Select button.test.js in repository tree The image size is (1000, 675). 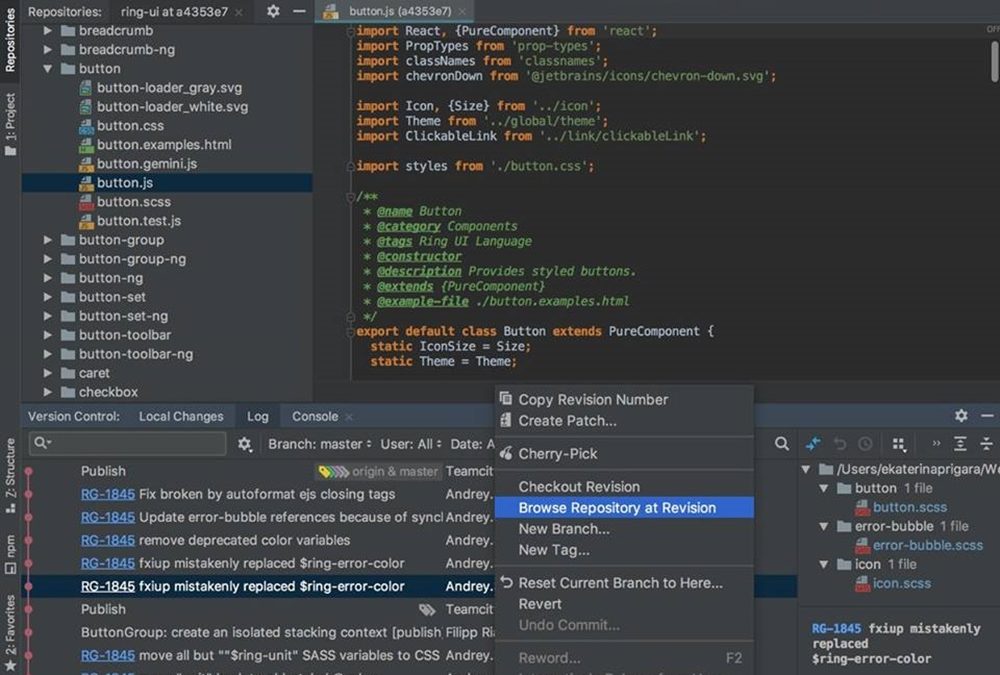point(139,221)
